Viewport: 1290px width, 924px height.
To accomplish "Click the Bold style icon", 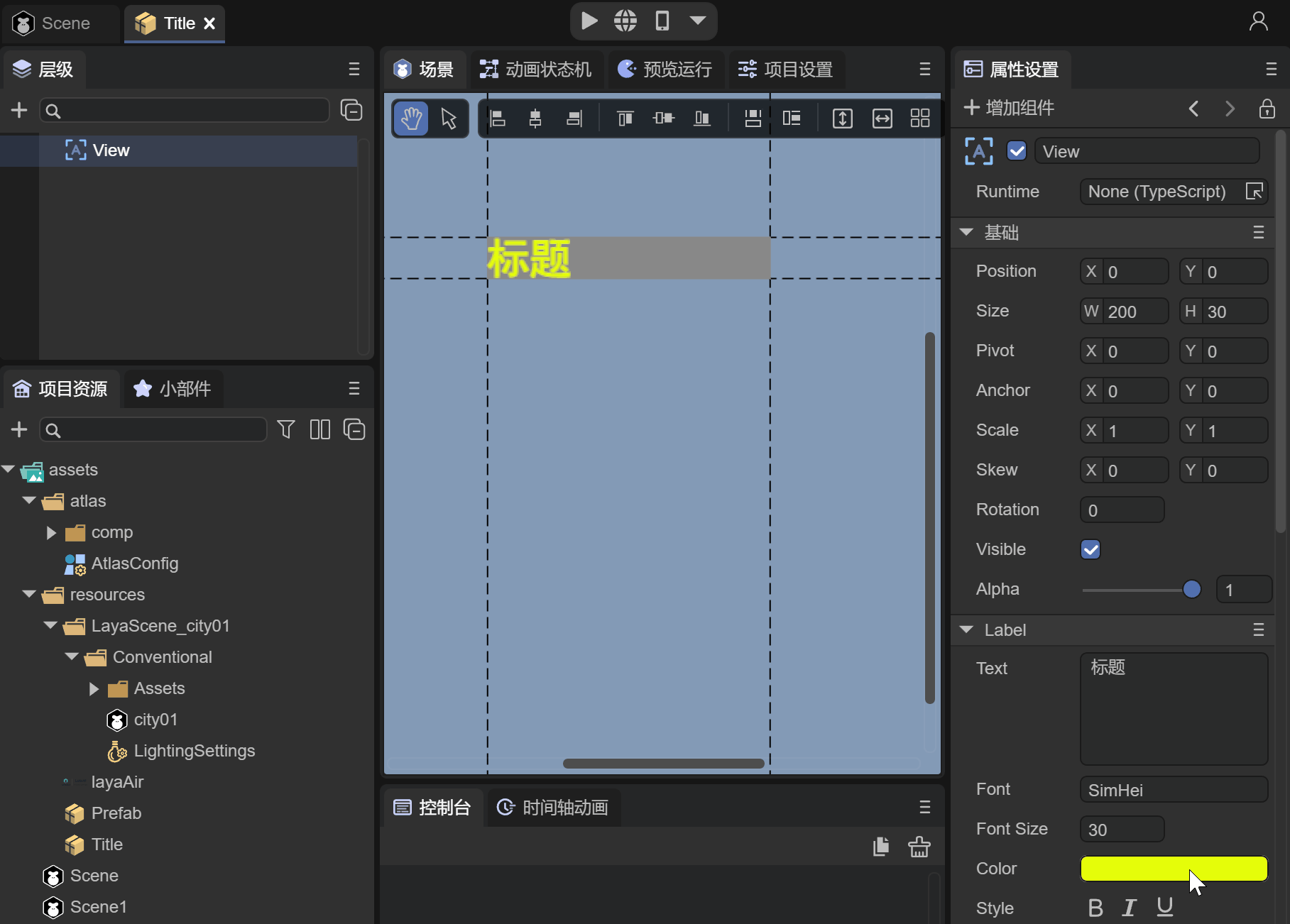I will click(x=1095, y=908).
